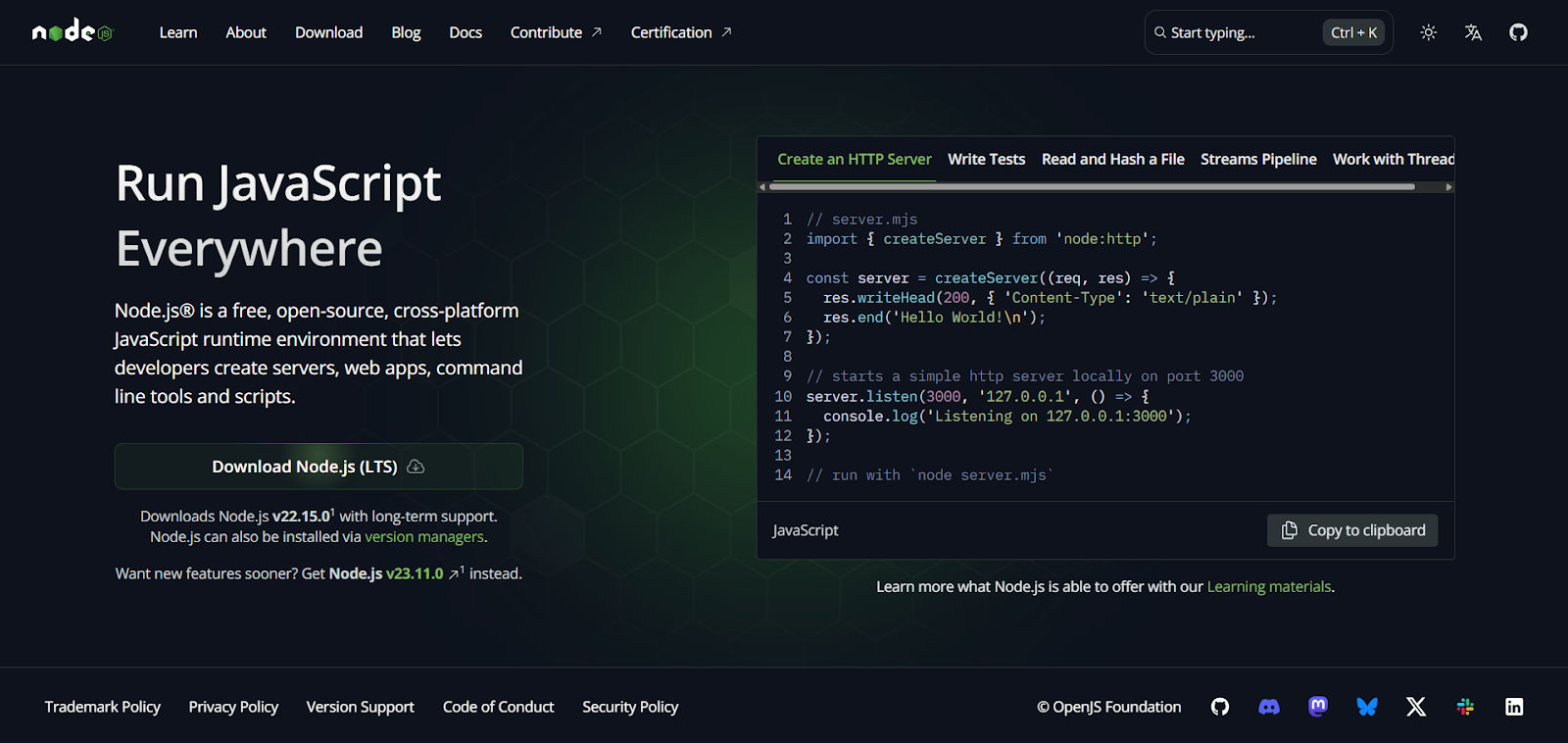Click the code line 'server.listen(3000, '127.0.0.1'...'
Image resolution: width=1568 pixels, height=743 pixels.
[x=977, y=396]
